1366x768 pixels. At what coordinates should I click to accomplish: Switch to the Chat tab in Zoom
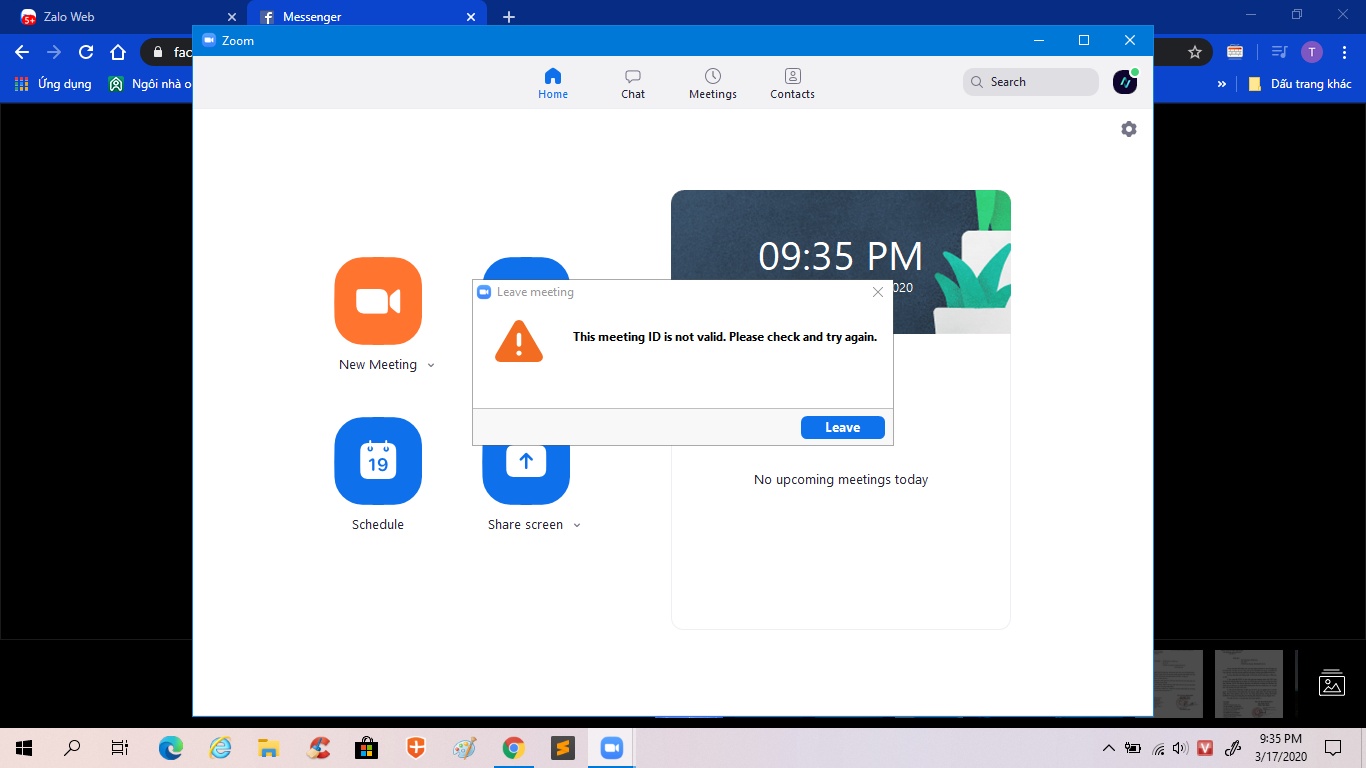coord(633,83)
